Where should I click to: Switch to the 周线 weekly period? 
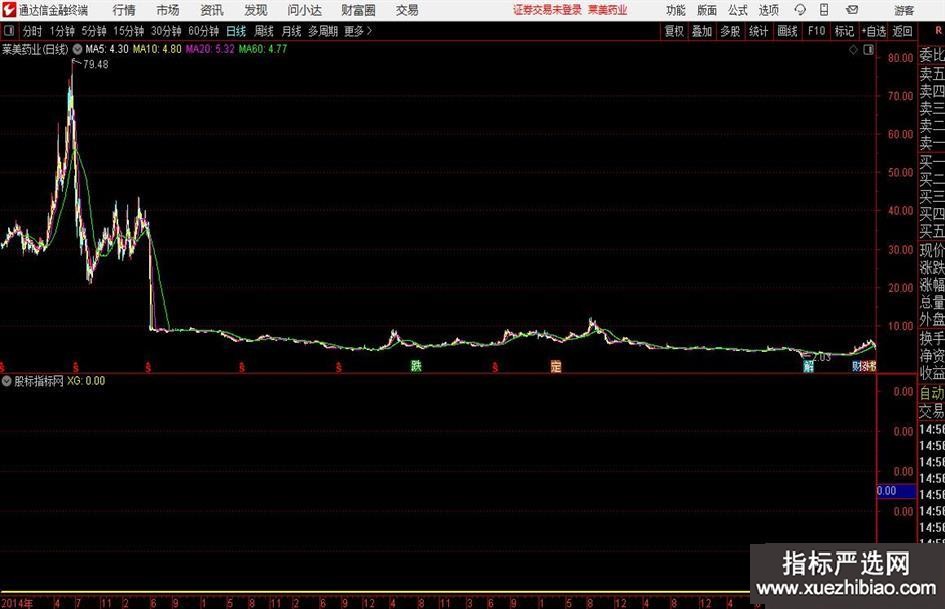pos(264,31)
